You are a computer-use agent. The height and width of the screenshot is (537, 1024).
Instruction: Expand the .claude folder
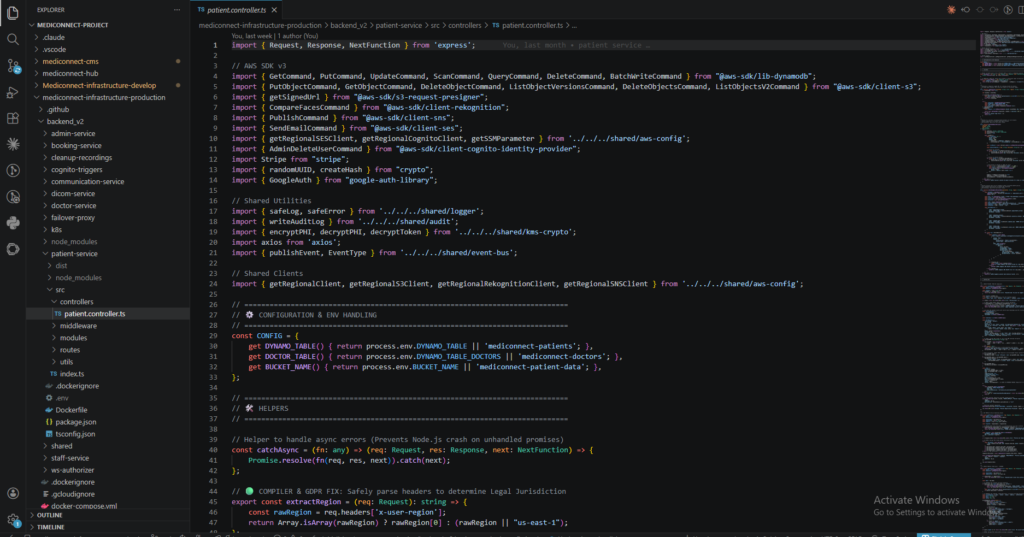108,37
